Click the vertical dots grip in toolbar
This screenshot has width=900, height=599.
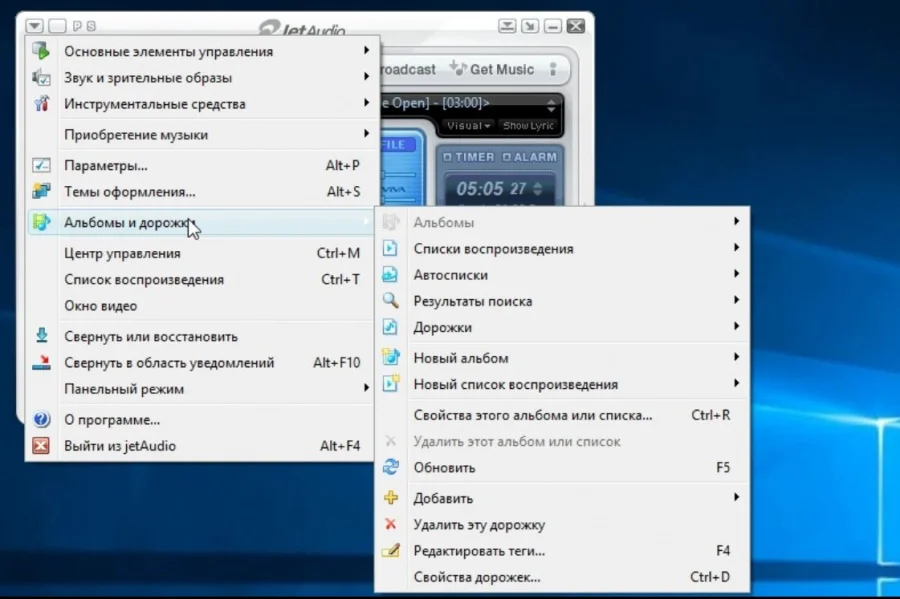click(x=553, y=69)
